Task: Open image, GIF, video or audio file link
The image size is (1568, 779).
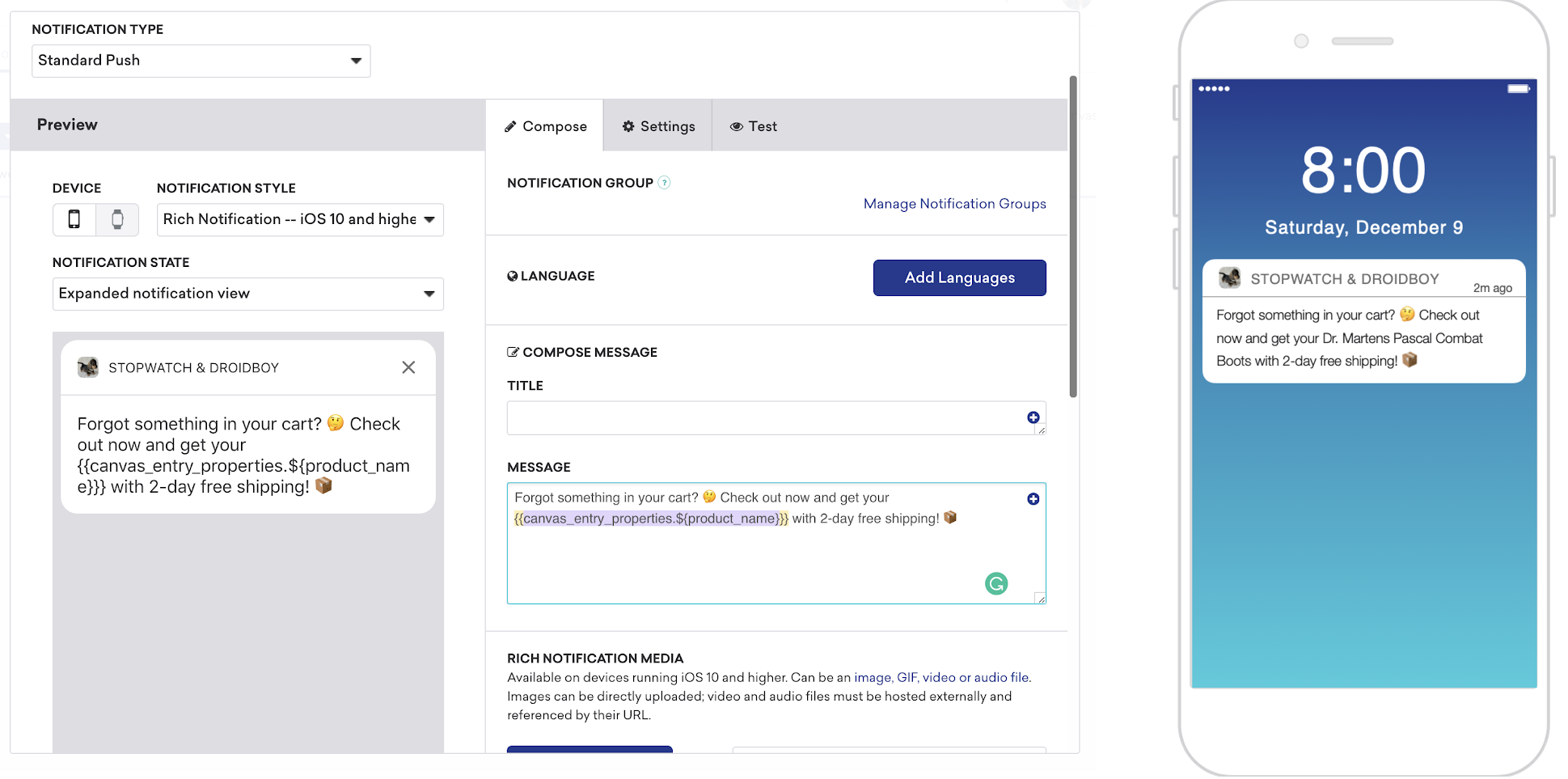Action: click(x=942, y=678)
